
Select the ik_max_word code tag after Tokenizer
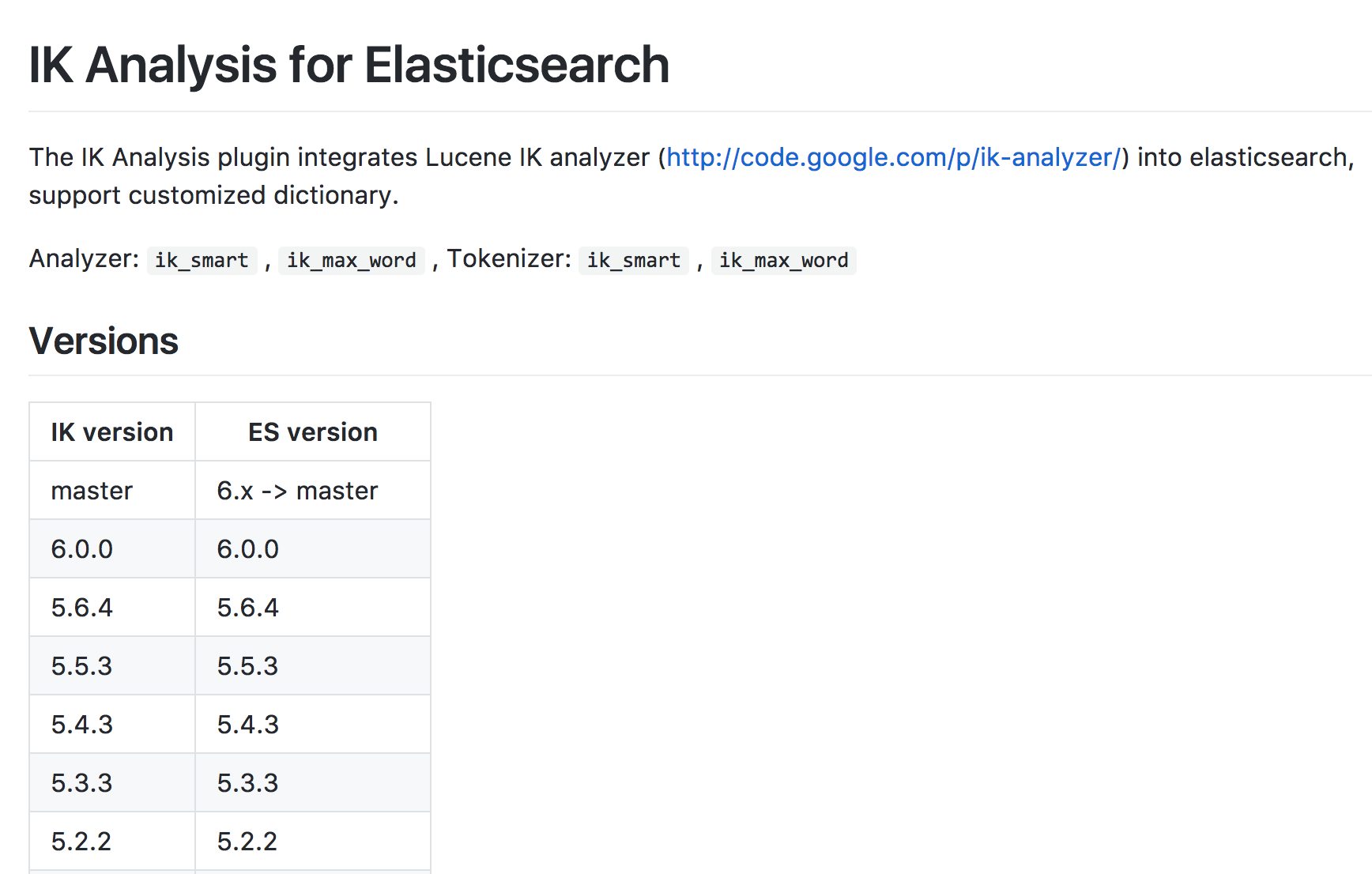point(784,260)
